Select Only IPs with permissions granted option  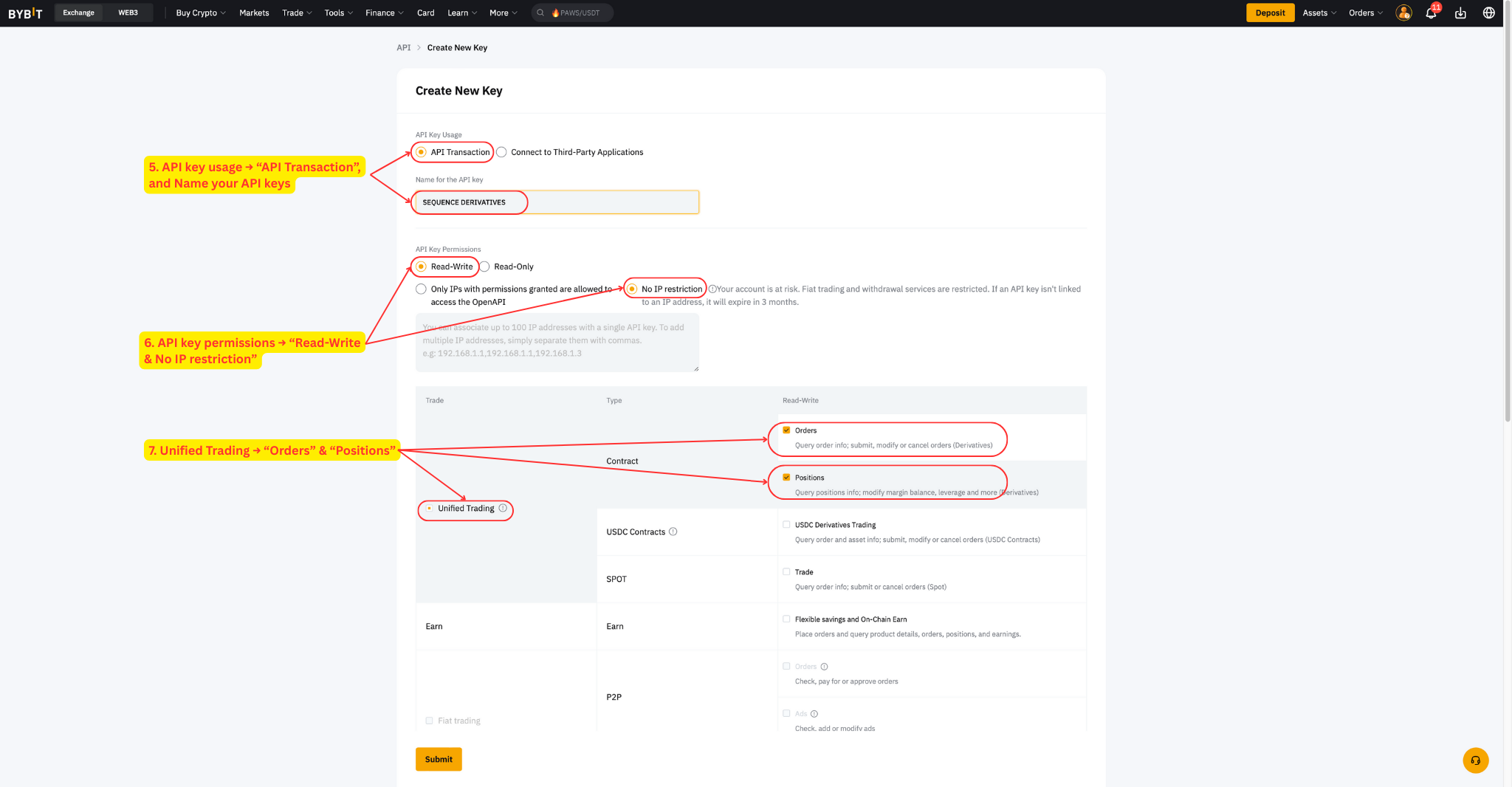(x=421, y=289)
